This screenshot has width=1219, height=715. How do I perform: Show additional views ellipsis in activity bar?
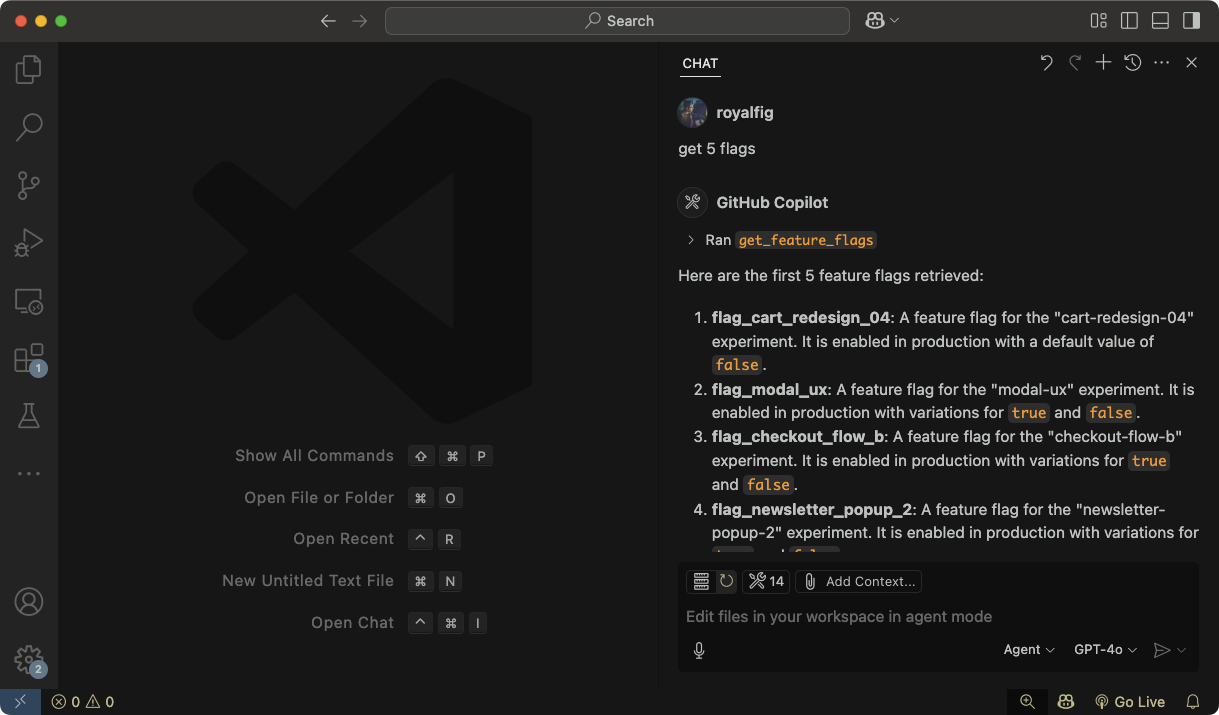[29, 474]
